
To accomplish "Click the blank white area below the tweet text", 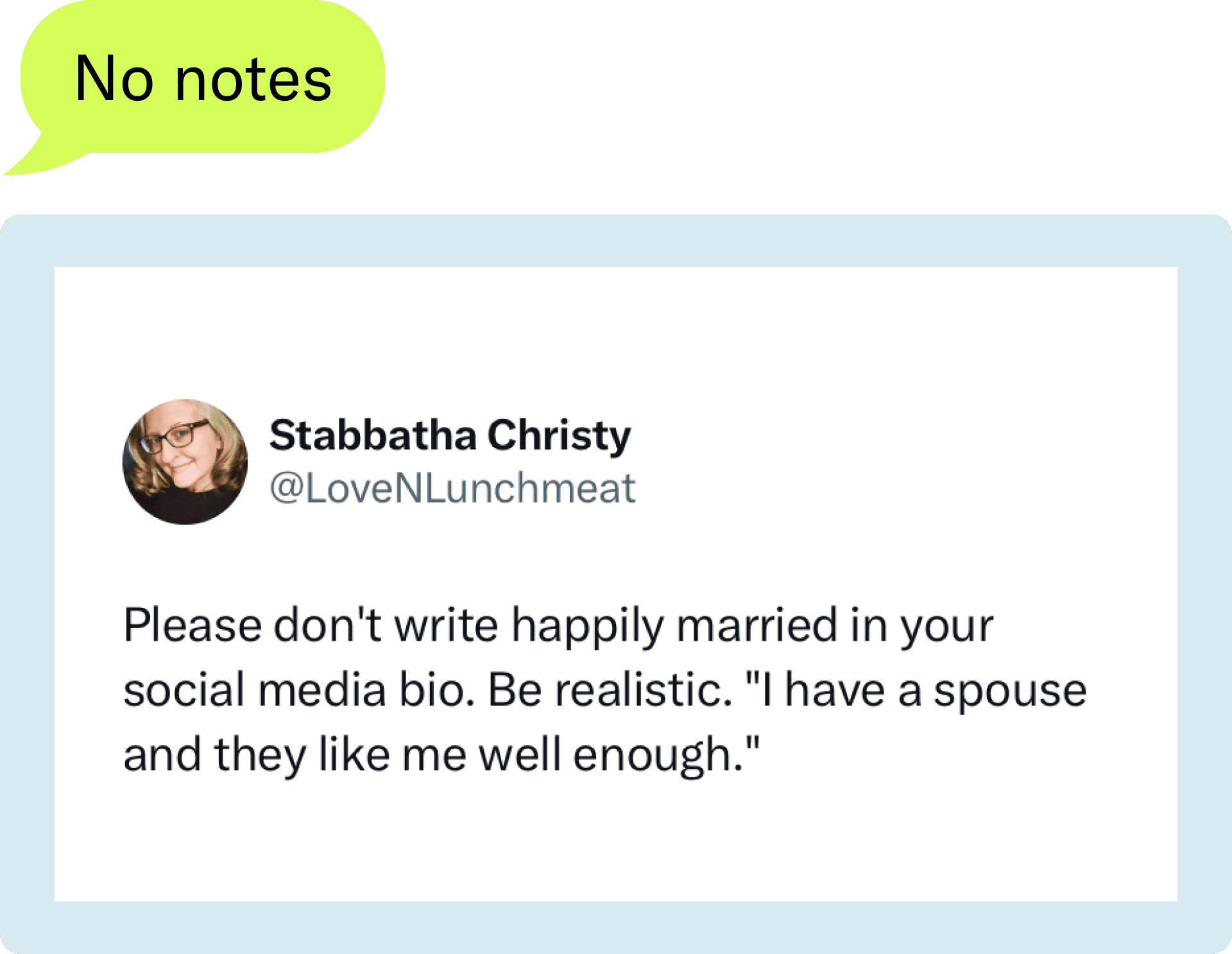I will point(616,841).
